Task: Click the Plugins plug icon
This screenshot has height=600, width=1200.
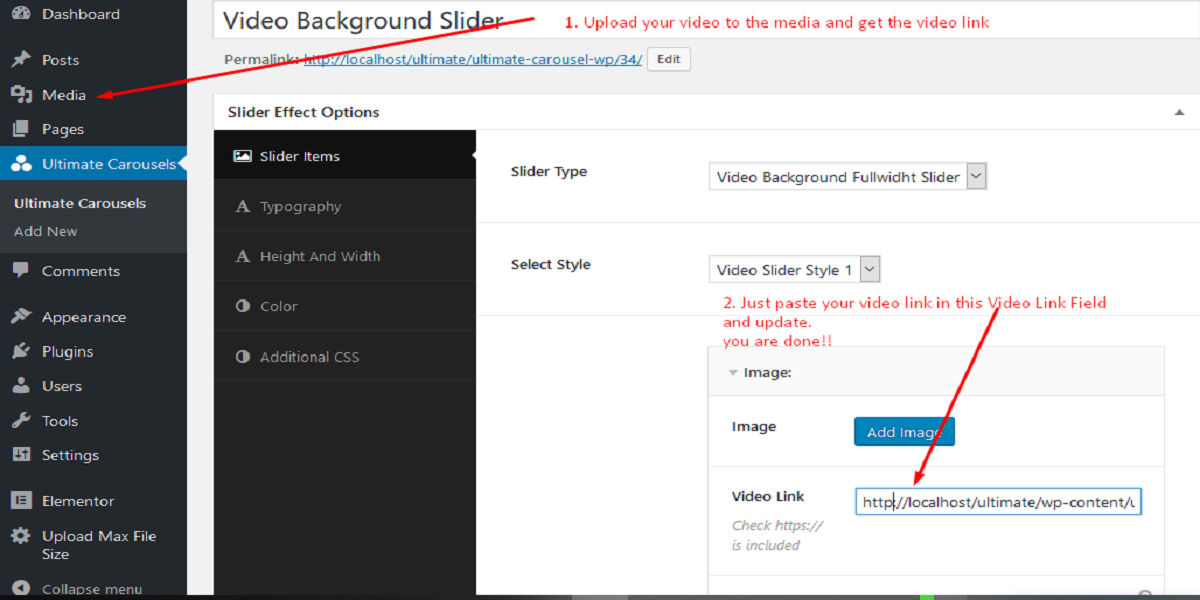Action: tap(21, 352)
